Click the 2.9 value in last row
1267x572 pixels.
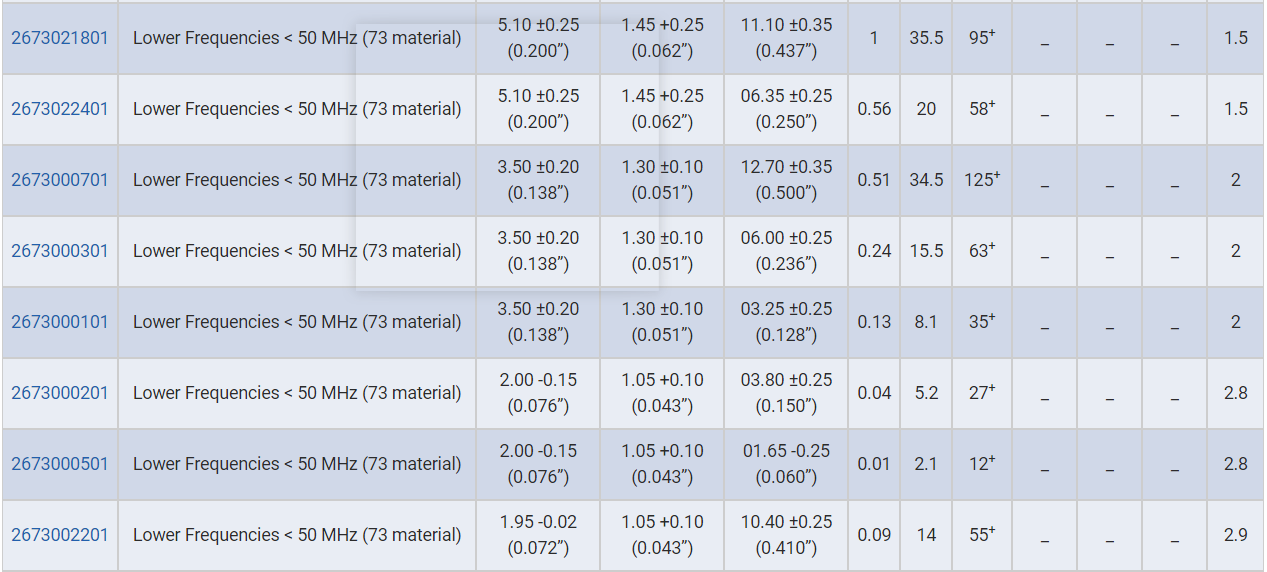click(1236, 535)
